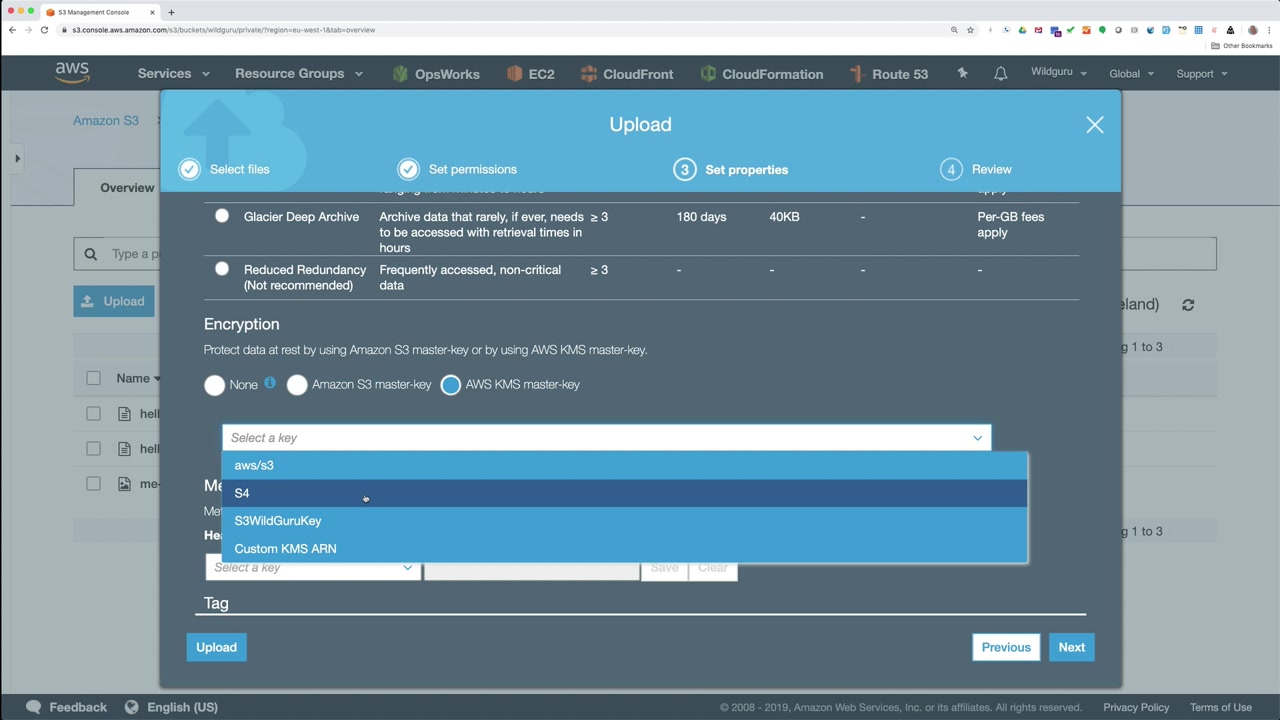
Task: Open CloudFront via its shortcut icon
Action: point(589,73)
